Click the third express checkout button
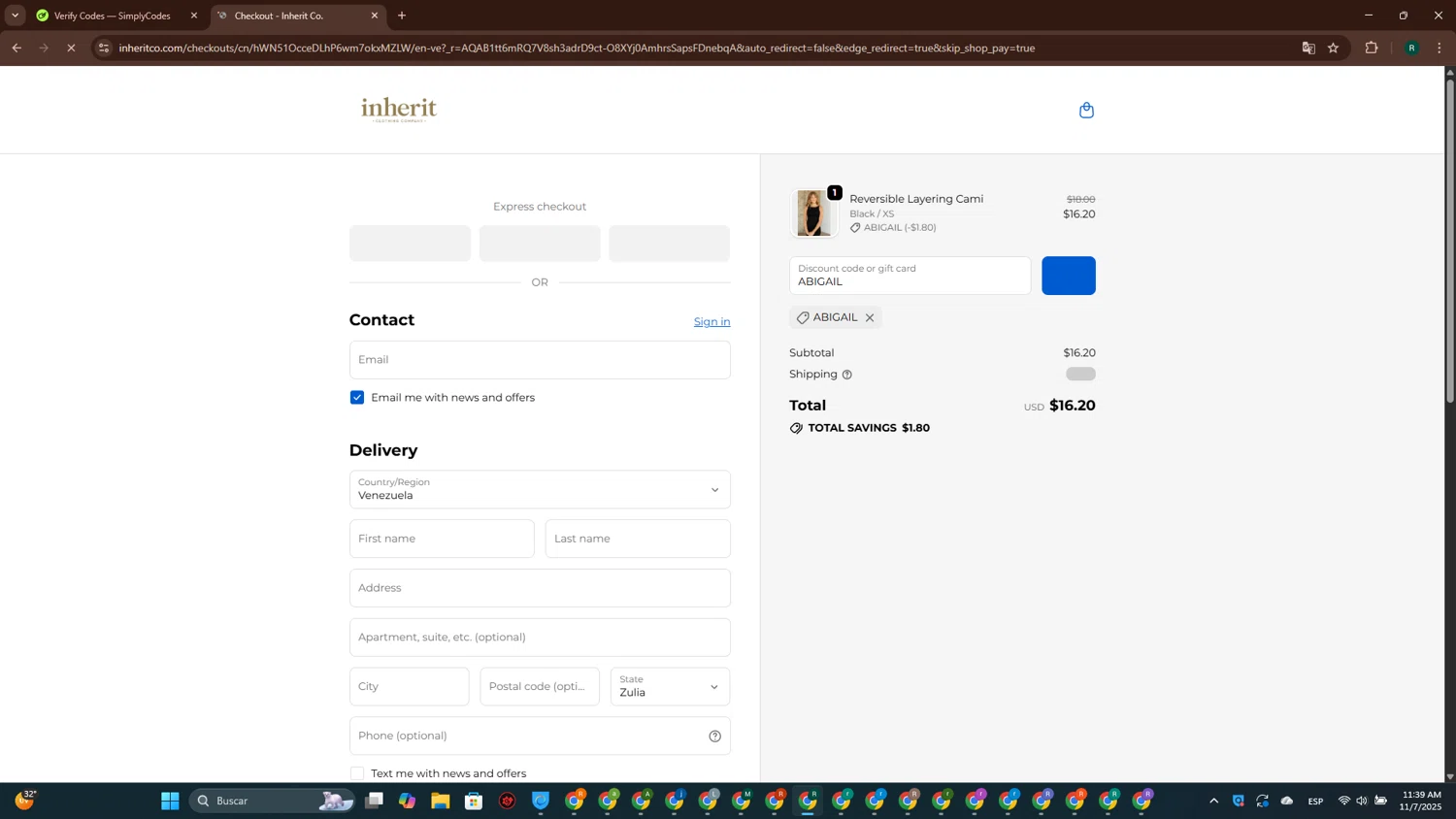This screenshot has height=819, width=1456. [669, 244]
